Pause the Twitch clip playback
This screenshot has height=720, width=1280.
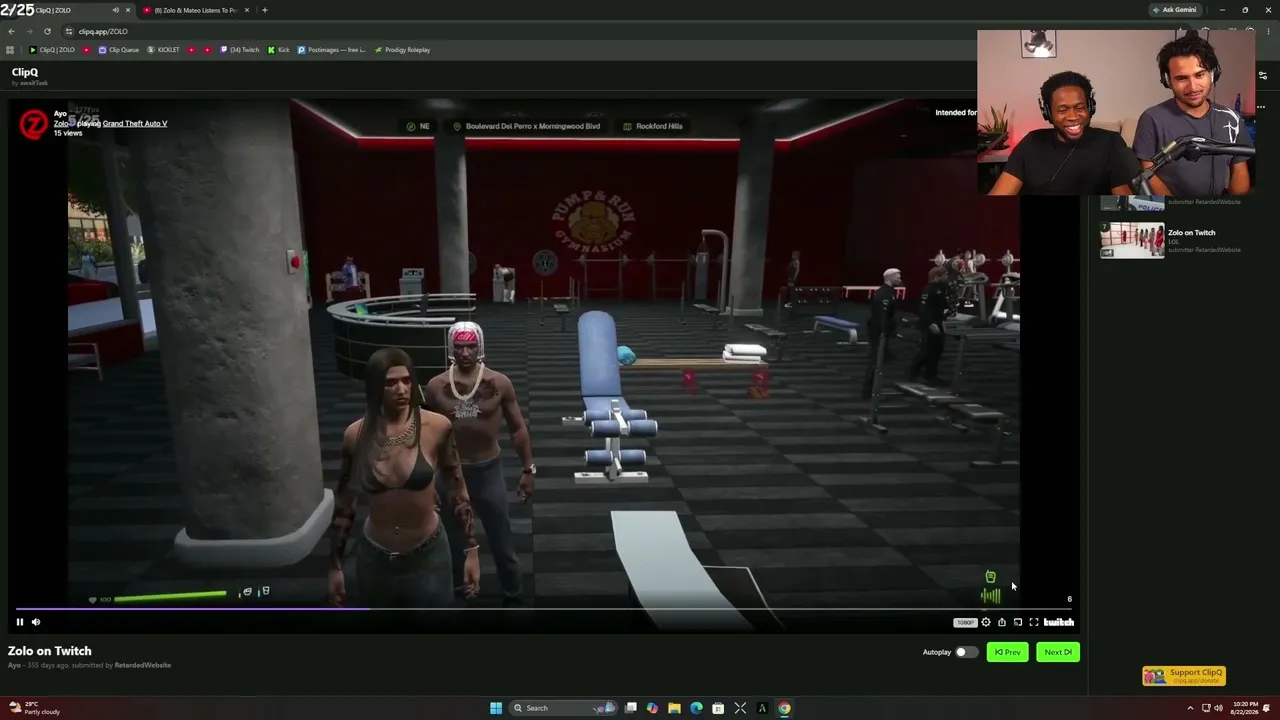[19, 622]
